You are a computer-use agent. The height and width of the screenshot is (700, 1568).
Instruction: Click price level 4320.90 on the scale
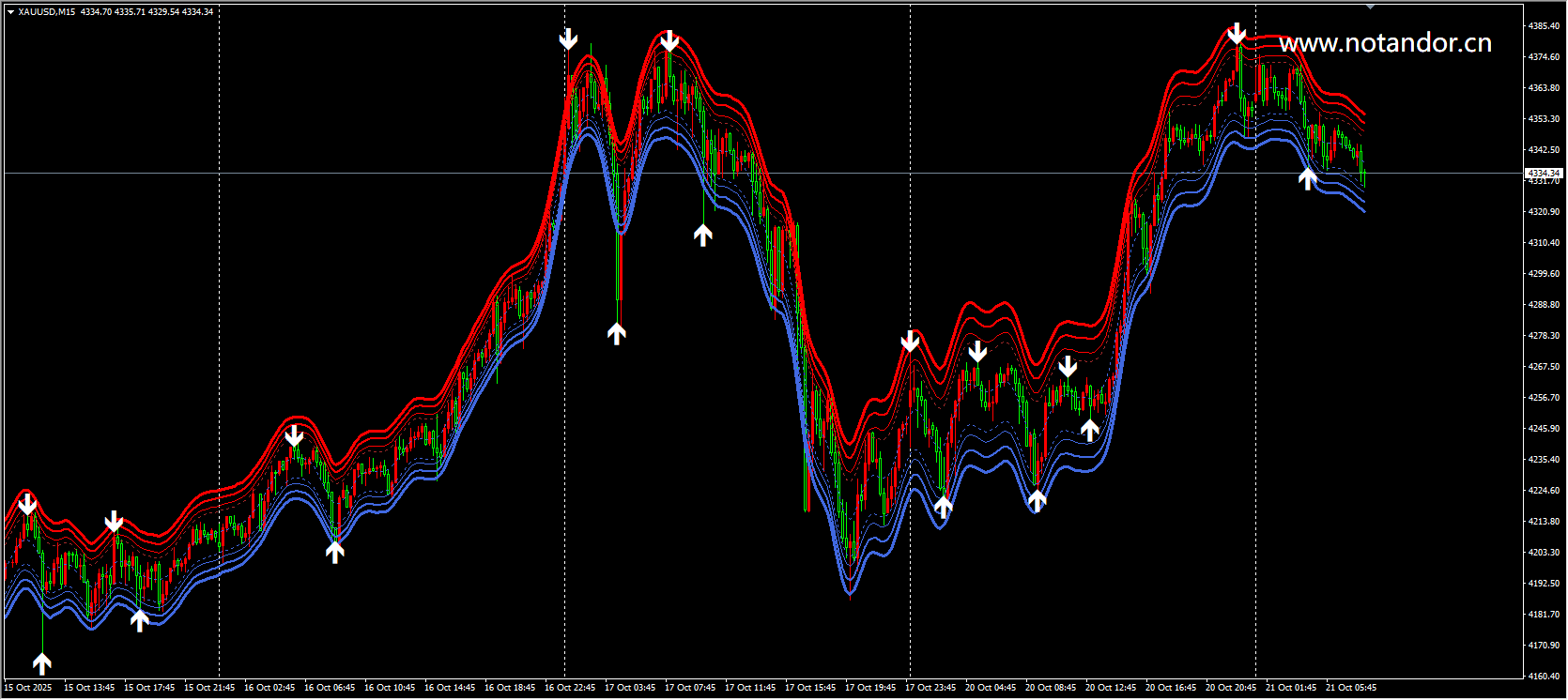tap(1544, 212)
